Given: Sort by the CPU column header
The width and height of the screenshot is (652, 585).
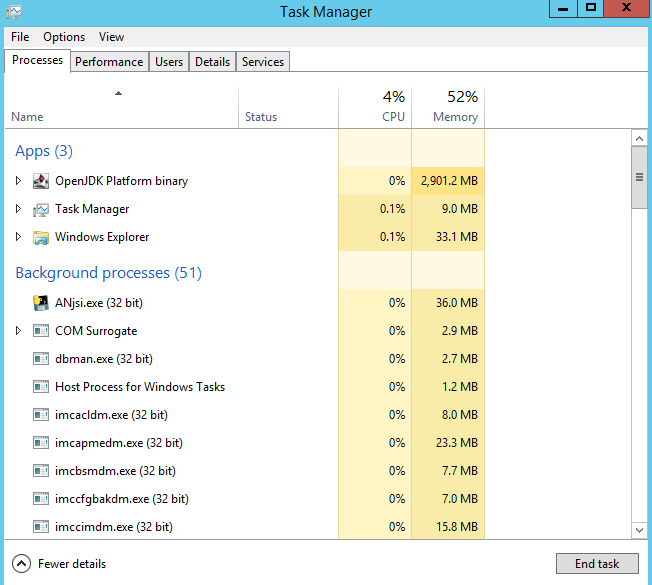Looking at the screenshot, I should pos(375,108).
